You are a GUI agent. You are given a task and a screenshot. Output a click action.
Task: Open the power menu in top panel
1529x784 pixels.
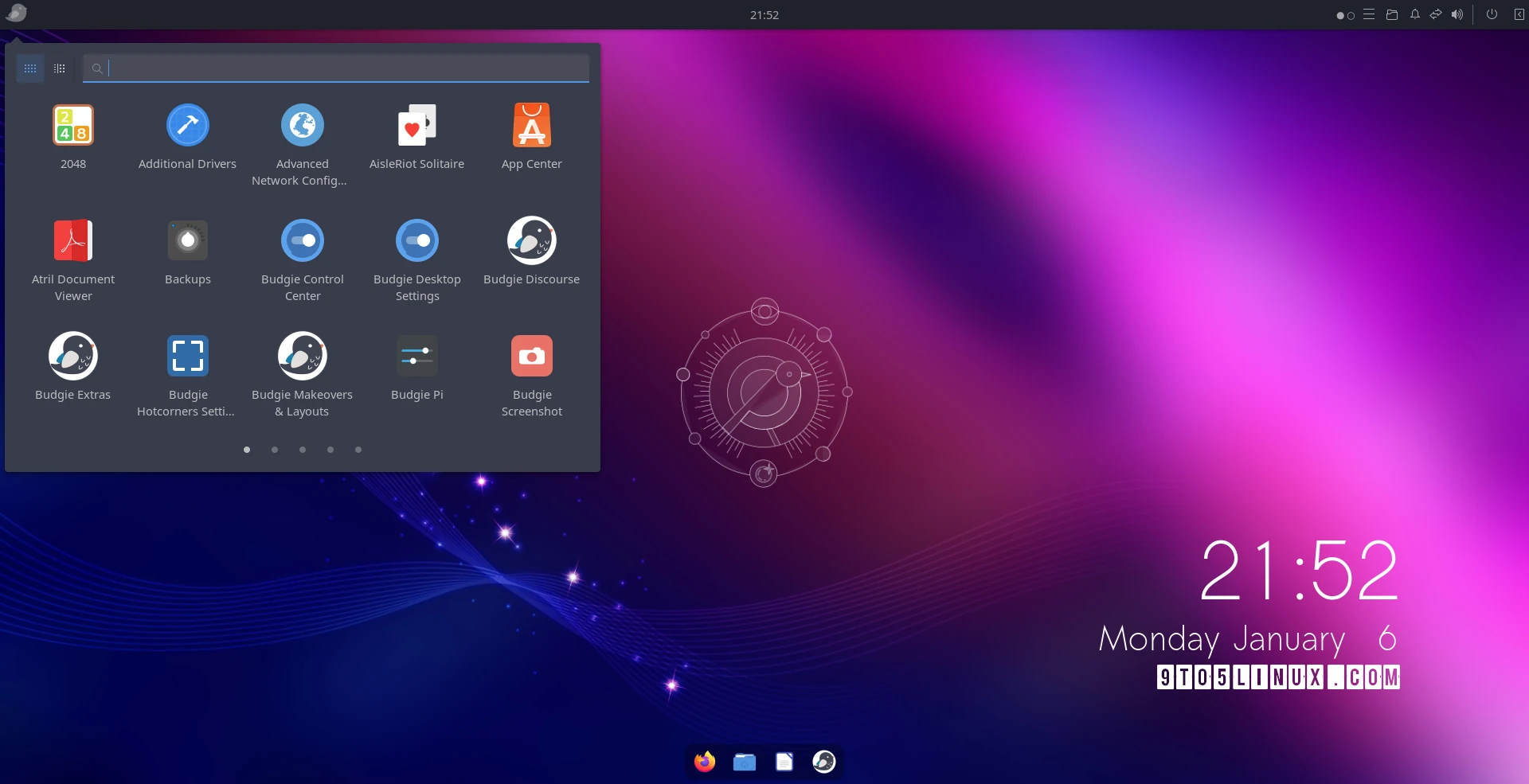1492,14
